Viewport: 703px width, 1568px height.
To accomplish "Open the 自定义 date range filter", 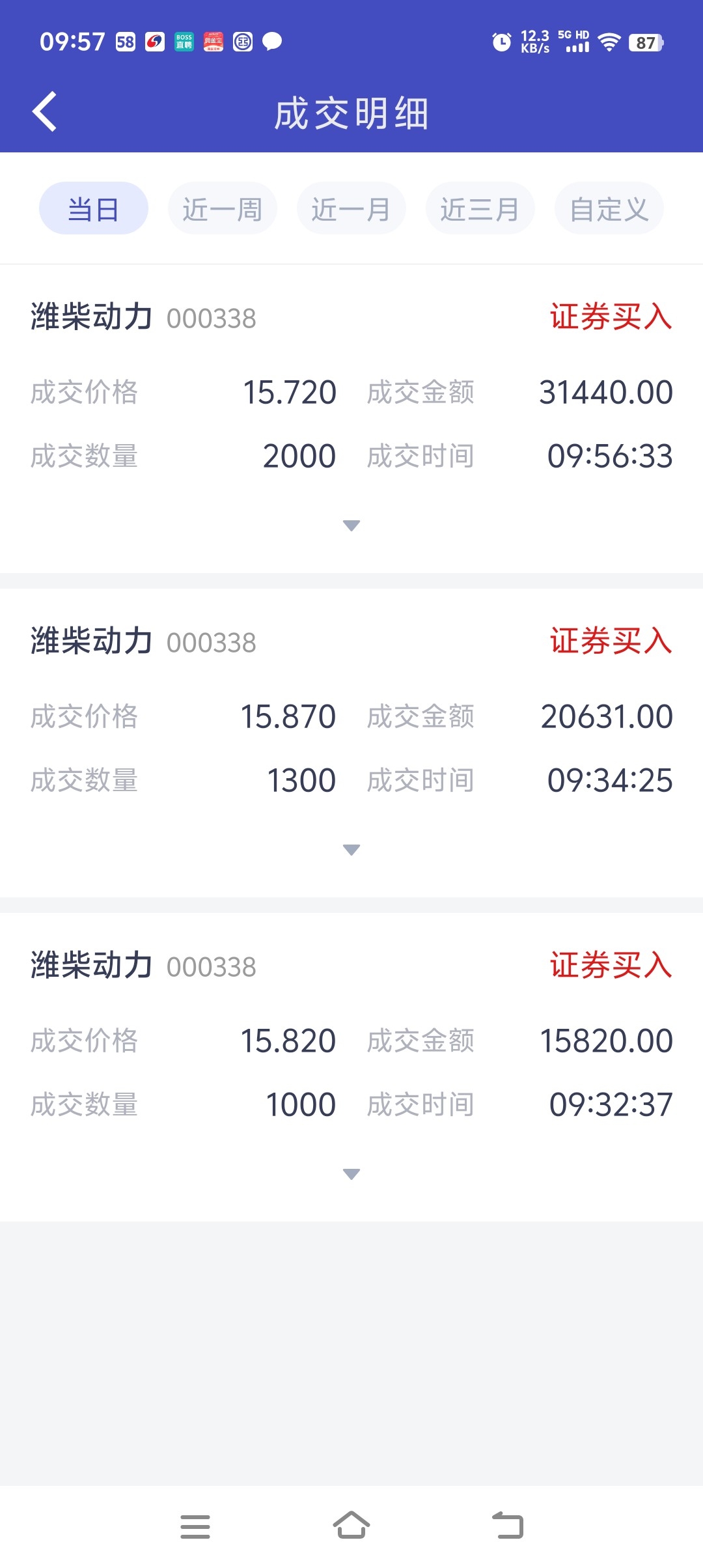I will pos(609,208).
